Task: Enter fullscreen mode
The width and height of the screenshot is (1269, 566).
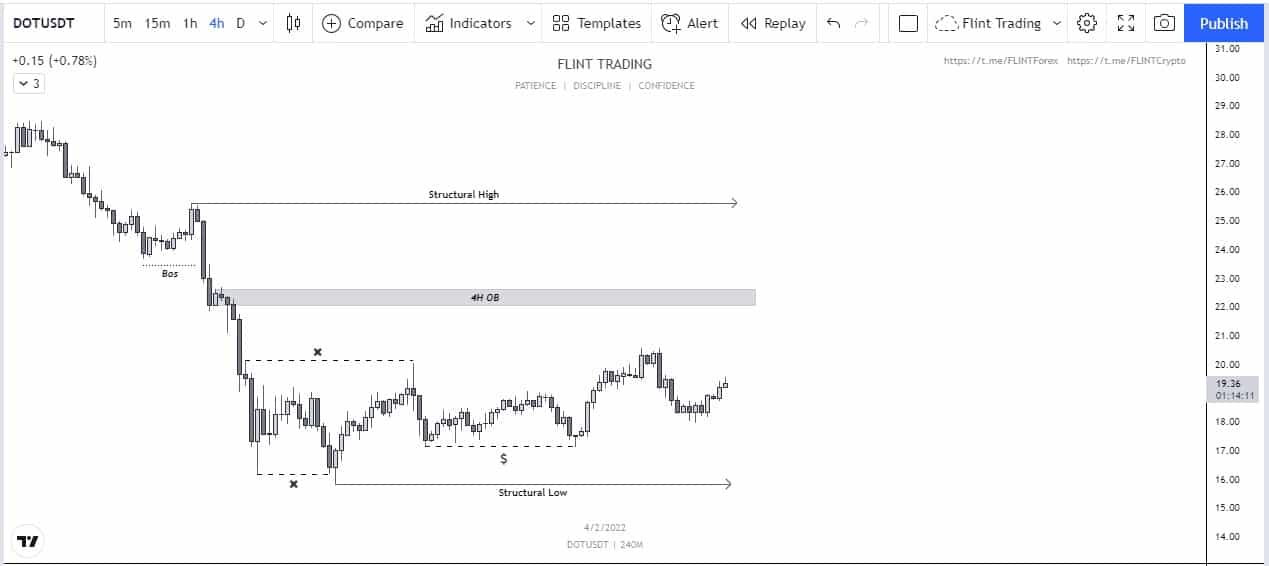Action: point(1126,23)
